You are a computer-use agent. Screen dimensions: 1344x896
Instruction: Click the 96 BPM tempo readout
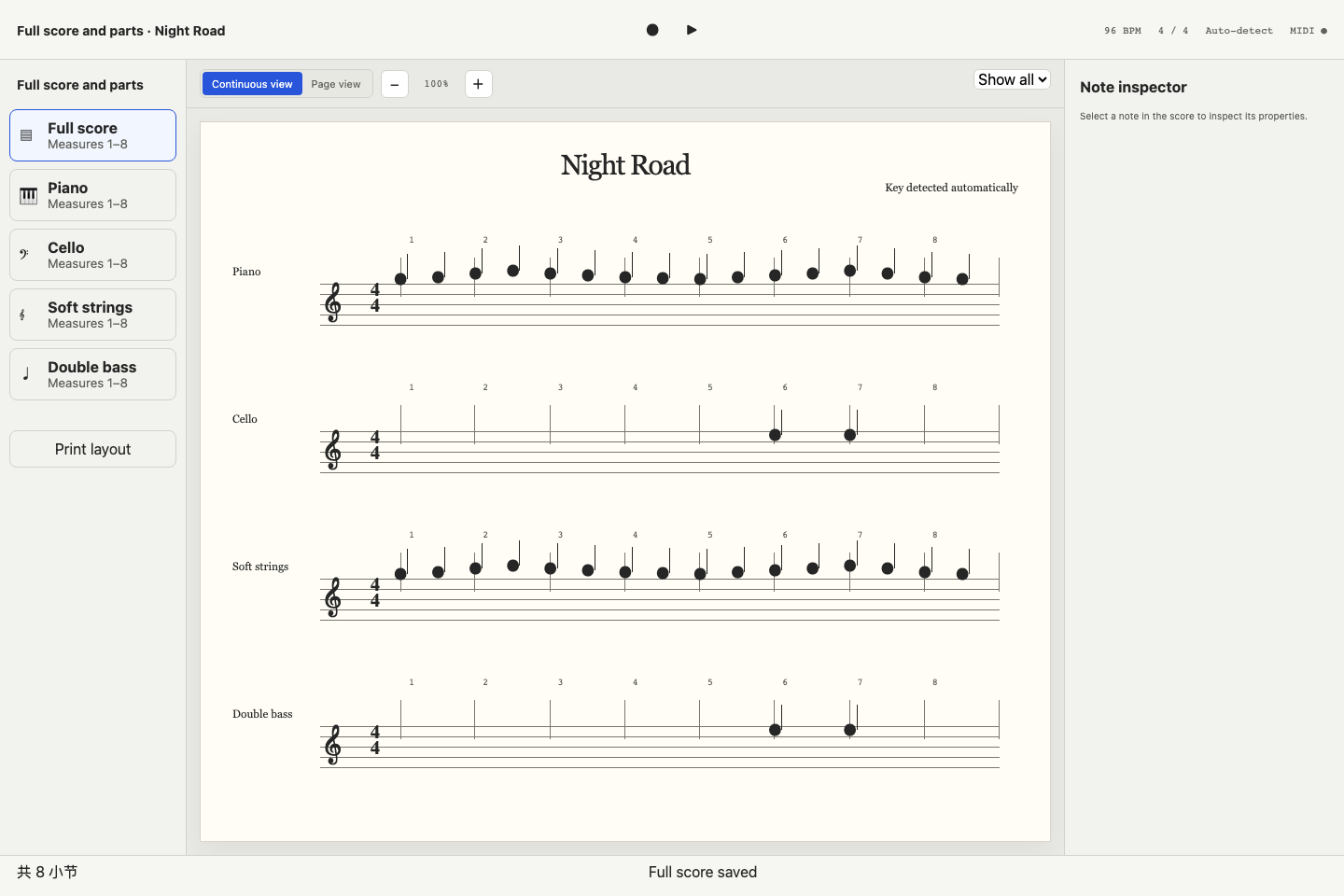tap(1123, 31)
